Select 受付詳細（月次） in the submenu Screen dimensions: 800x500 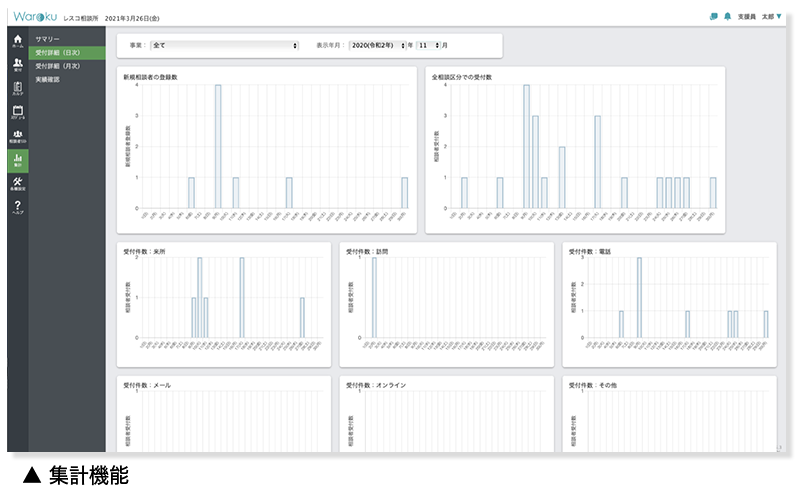tap(58, 66)
